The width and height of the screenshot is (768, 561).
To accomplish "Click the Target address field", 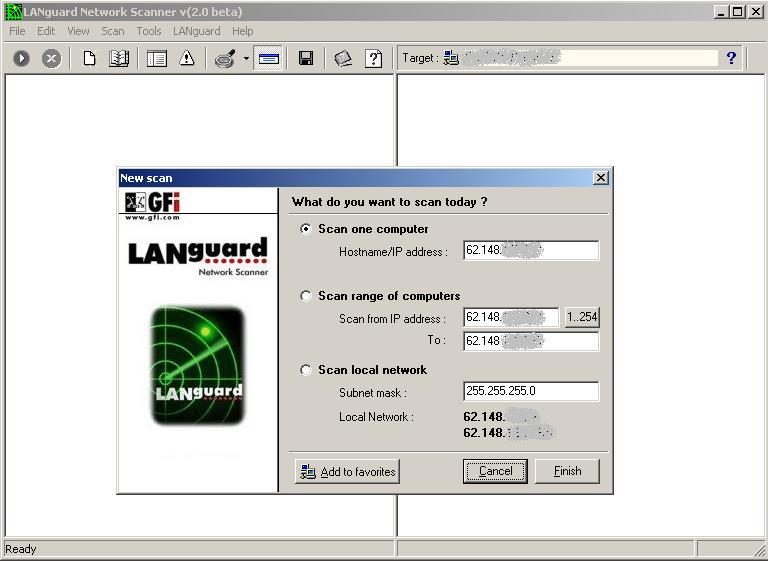I will click(x=590, y=58).
